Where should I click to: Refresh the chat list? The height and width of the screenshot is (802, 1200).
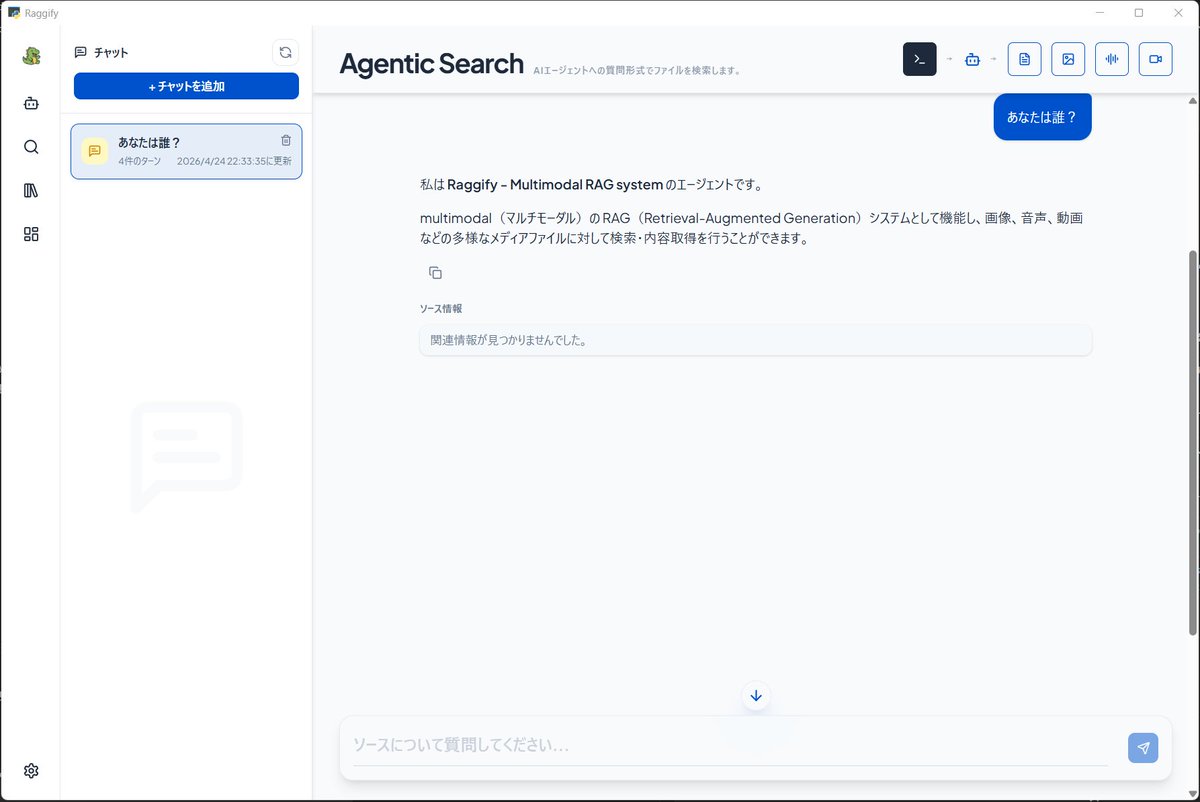[285, 52]
